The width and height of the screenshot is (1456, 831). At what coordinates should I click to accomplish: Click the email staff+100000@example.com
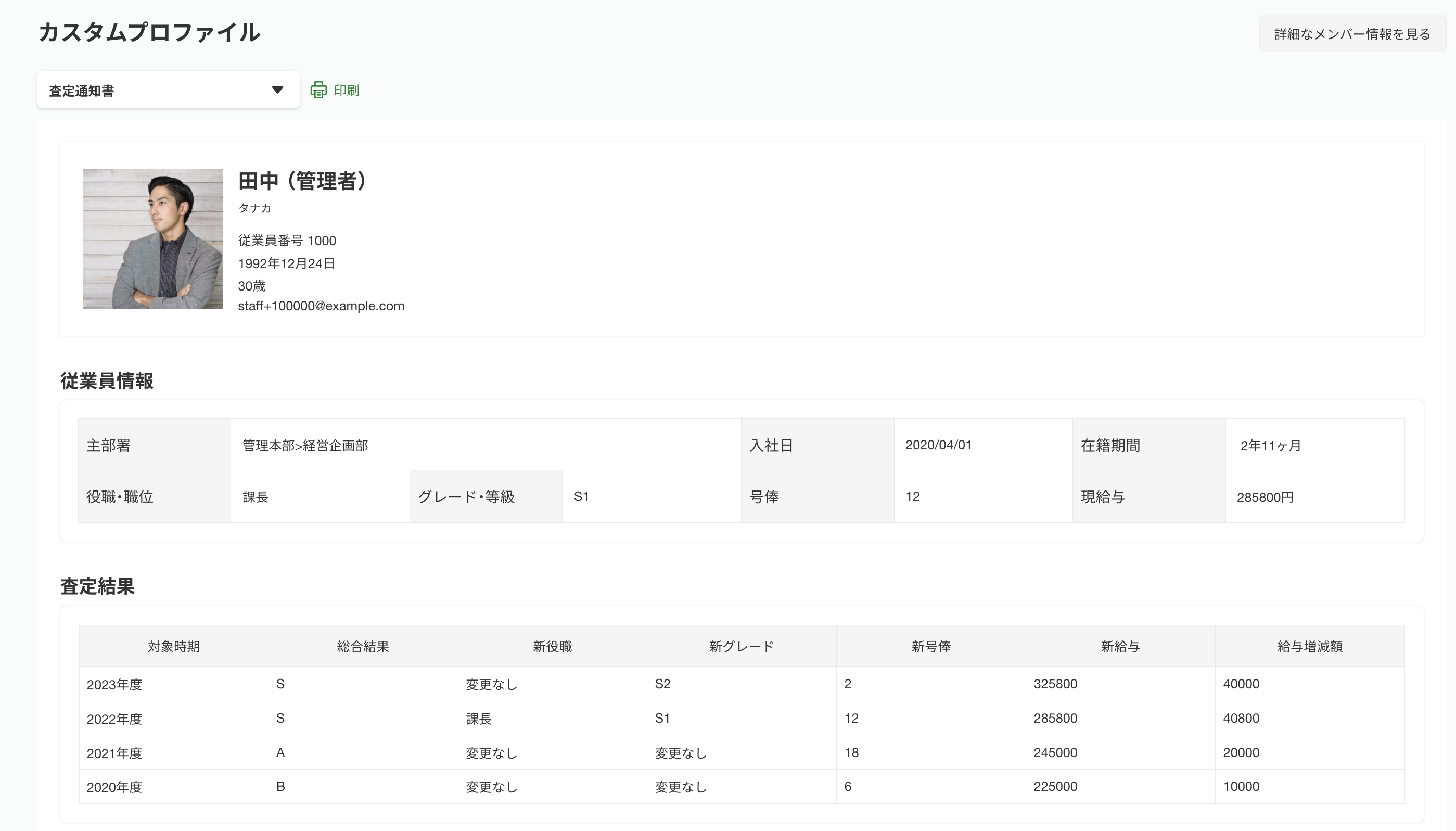[321, 306]
